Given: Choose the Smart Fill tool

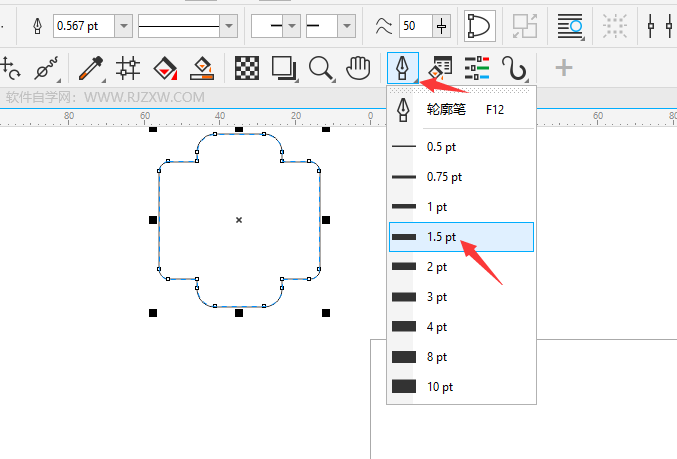Looking at the screenshot, I should [202, 68].
